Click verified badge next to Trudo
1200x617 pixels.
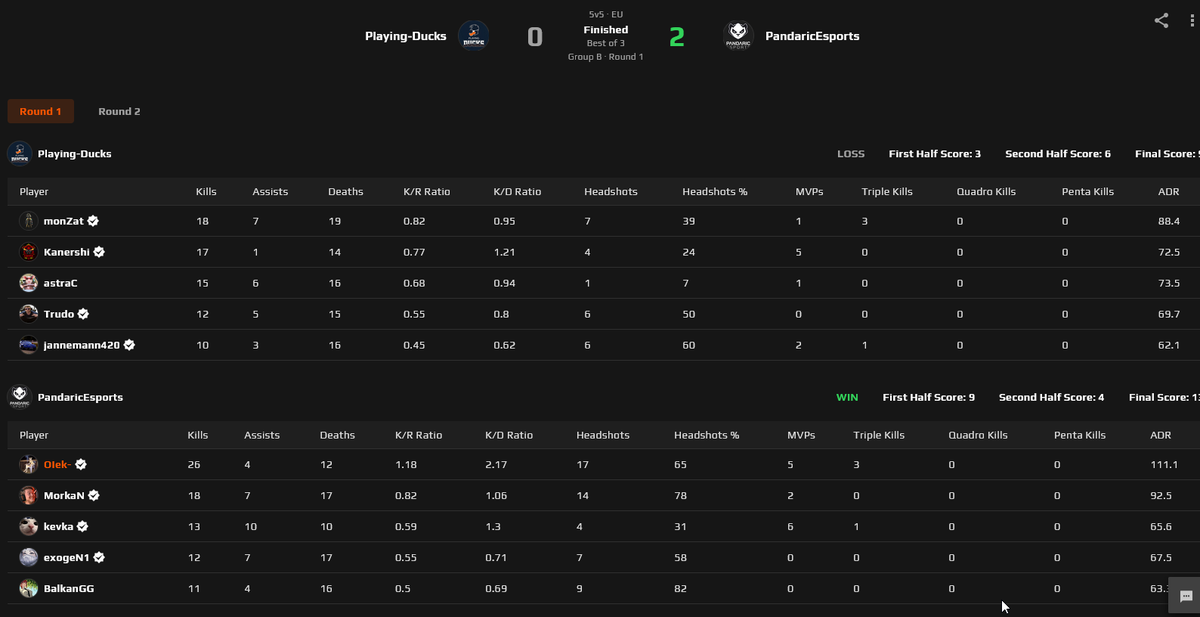(x=84, y=314)
